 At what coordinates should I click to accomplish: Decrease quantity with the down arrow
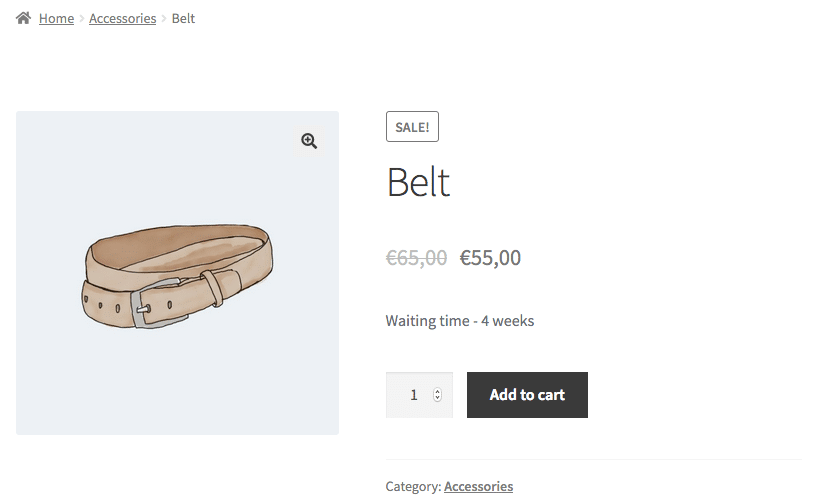coord(437,399)
